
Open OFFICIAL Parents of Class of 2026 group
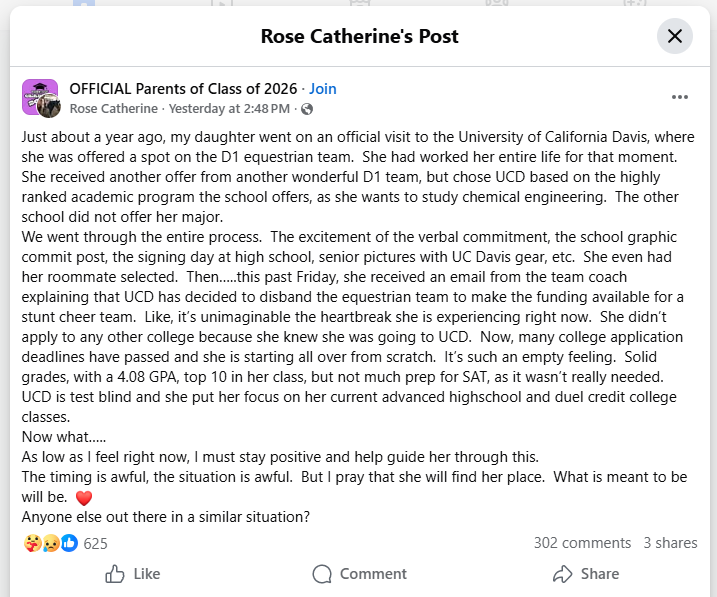click(185, 88)
